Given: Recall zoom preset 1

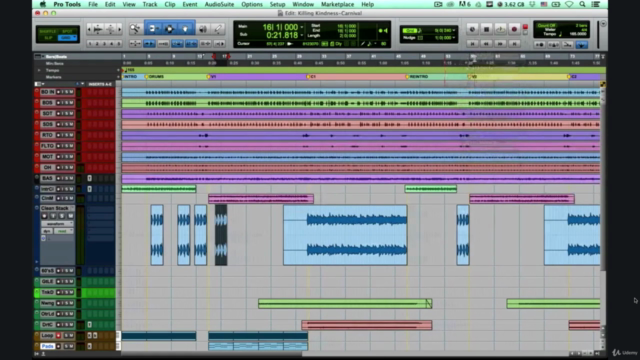Looking at the screenshot, I should pos(90,43).
